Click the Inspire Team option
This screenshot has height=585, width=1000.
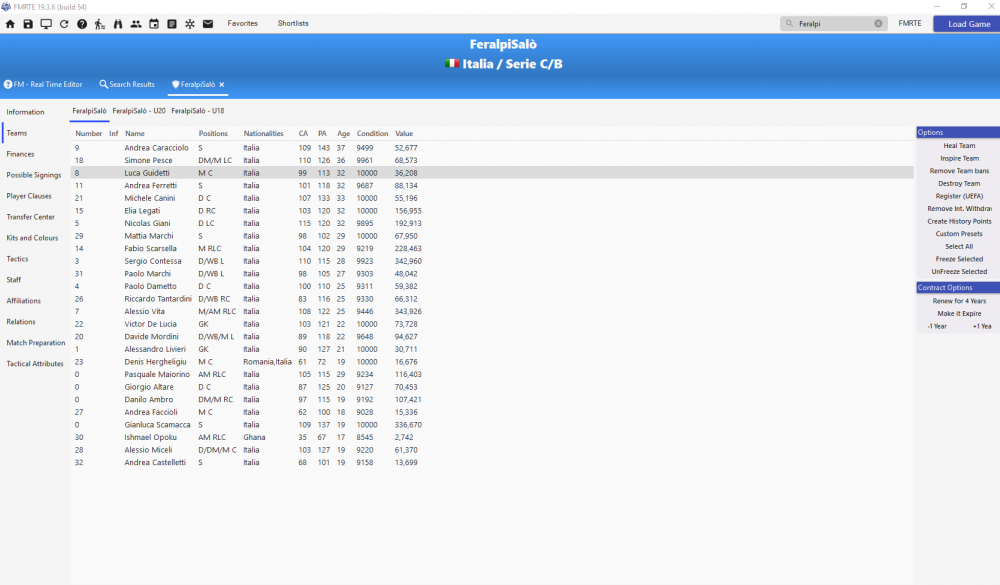tap(959, 159)
